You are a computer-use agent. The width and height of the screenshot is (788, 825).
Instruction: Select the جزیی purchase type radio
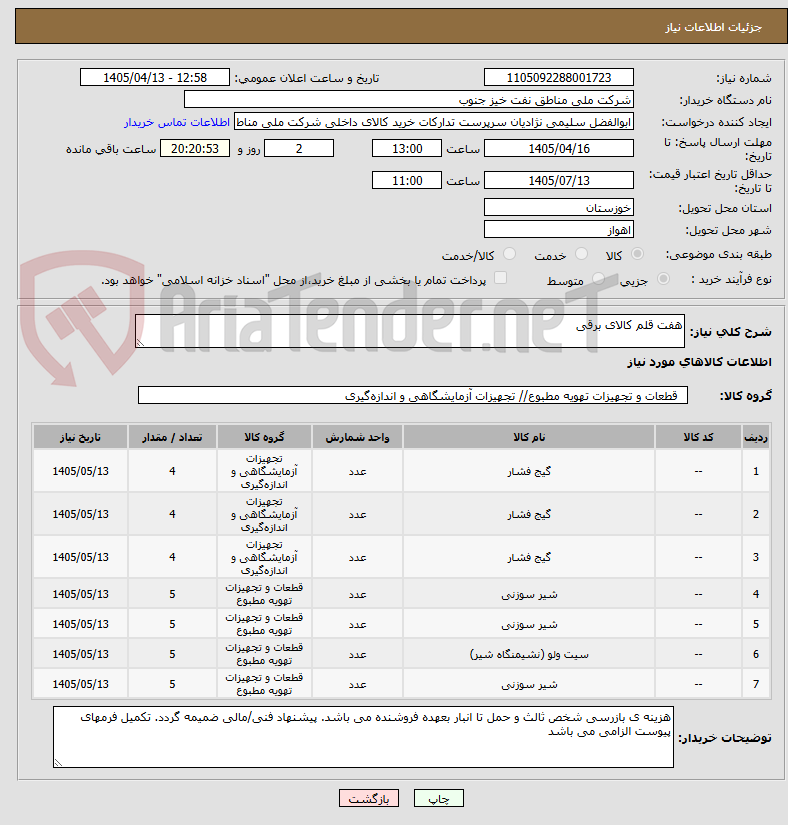click(663, 279)
